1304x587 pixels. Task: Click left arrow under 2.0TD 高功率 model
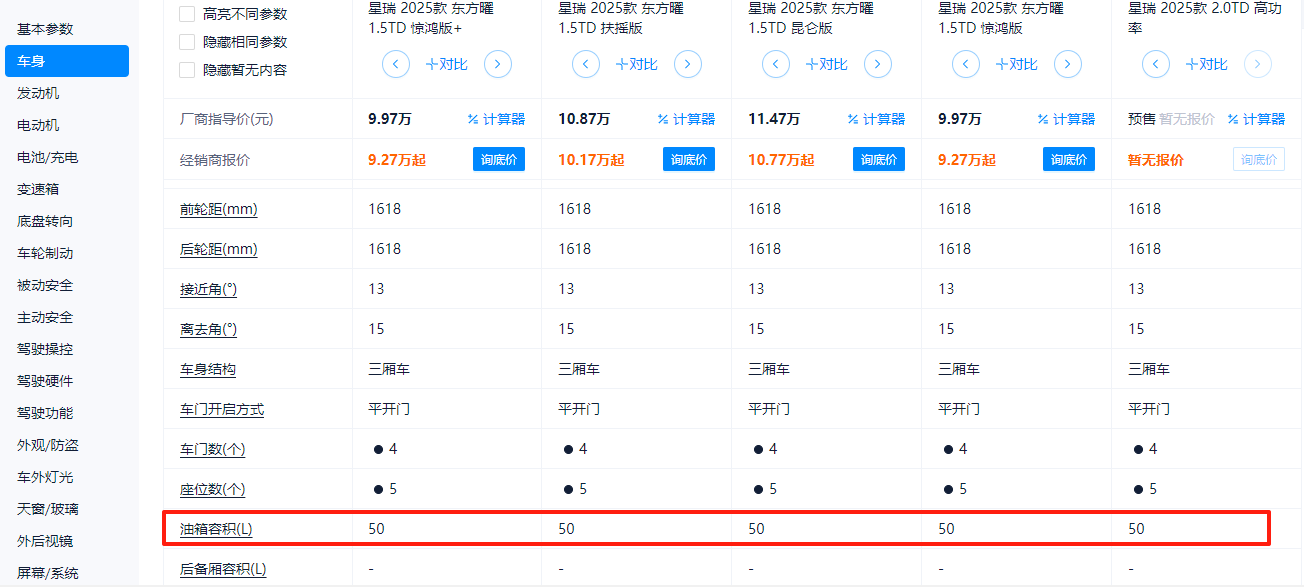1156,65
